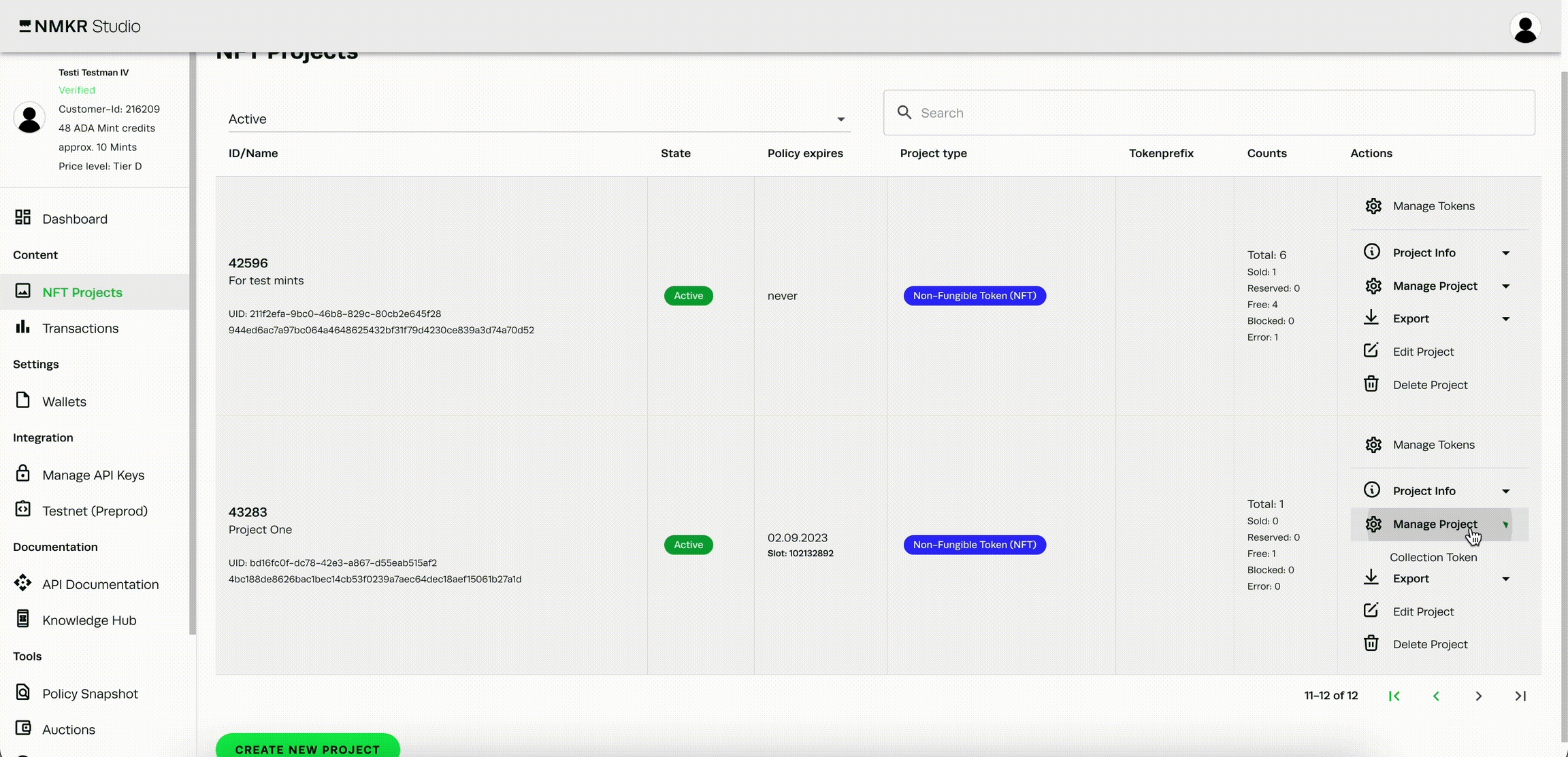Click Edit Project pencil icon for Project One
This screenshot has width=1568, height=757.
point(1371,611)
